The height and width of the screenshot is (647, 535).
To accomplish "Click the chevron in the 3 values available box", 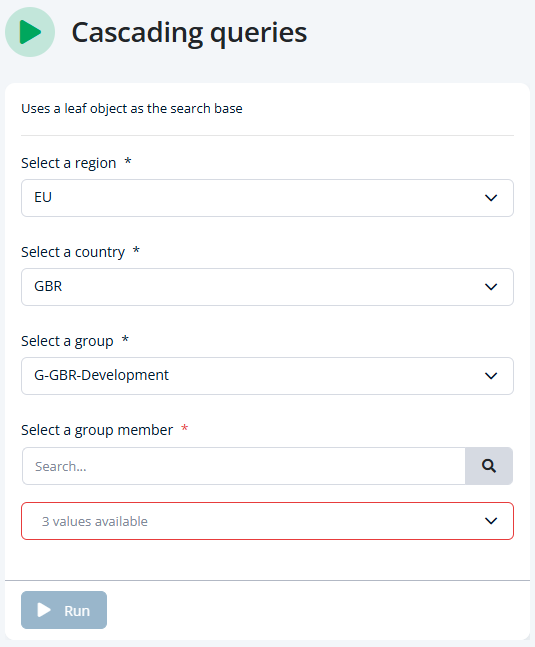I will click(490, 521).
